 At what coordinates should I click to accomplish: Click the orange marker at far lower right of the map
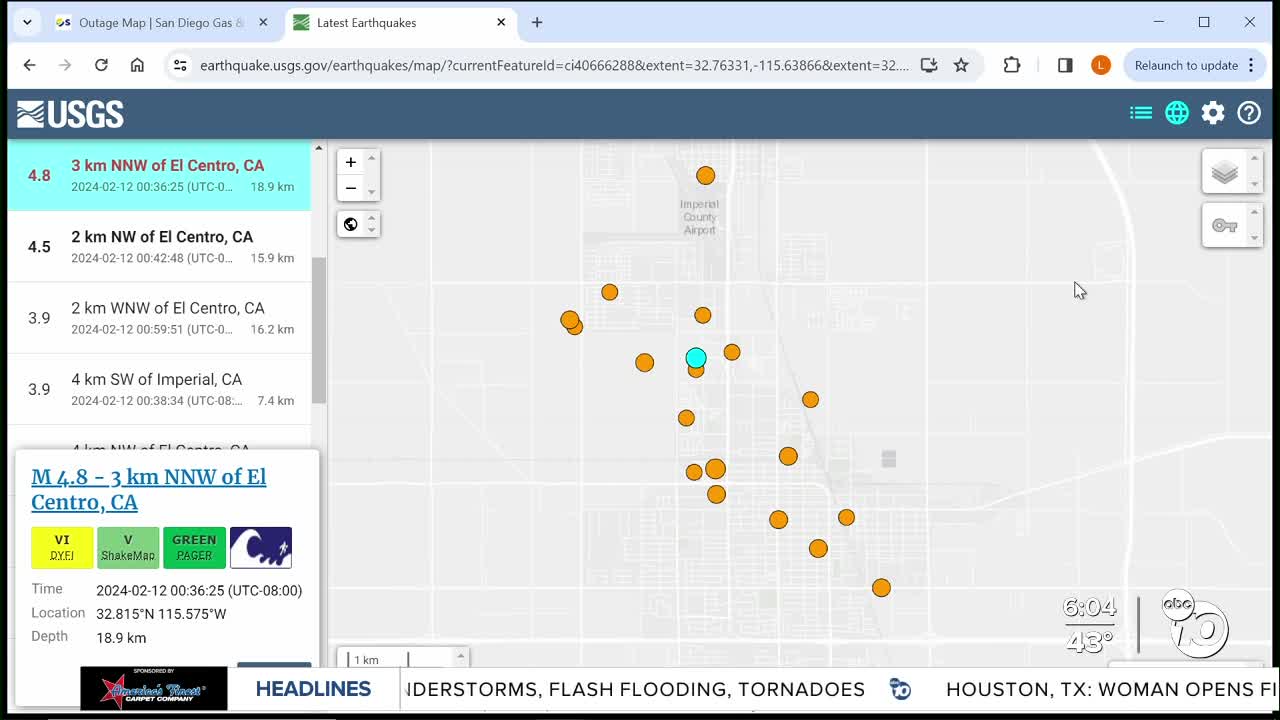(881, 588)
